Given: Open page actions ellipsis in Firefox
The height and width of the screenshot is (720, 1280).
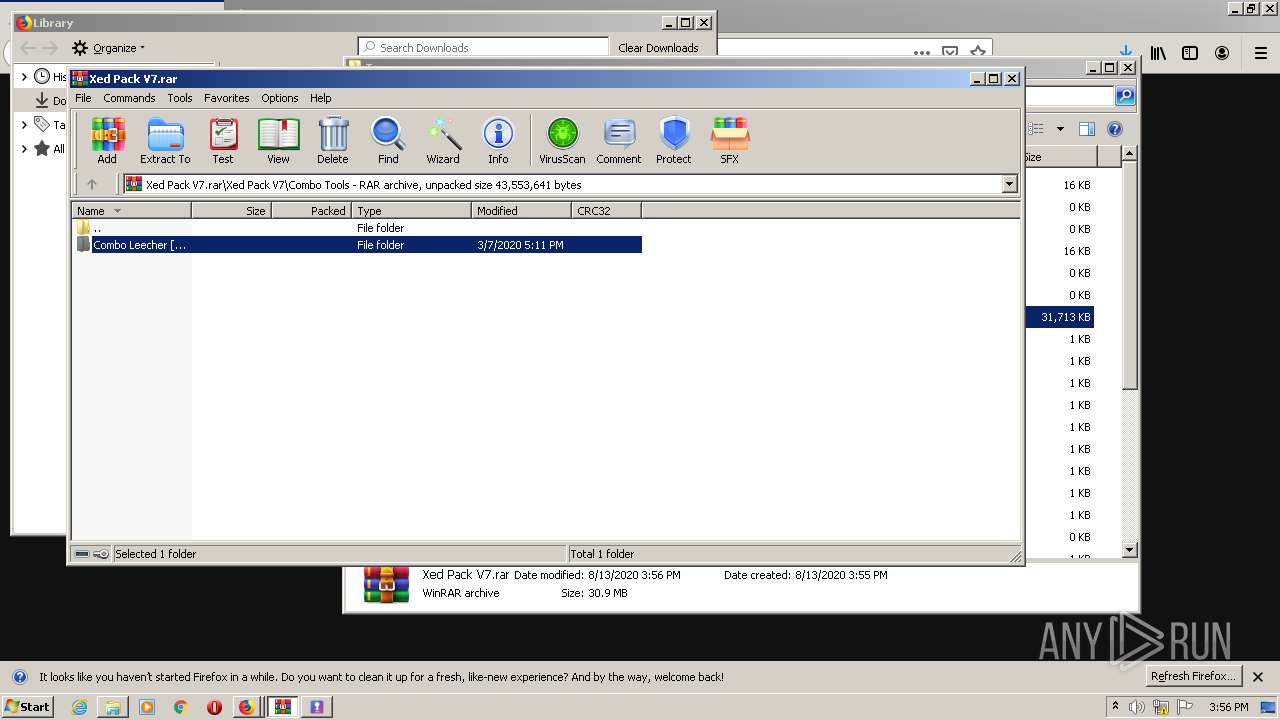Looking at the screenshot, I should tap(922, 52).
